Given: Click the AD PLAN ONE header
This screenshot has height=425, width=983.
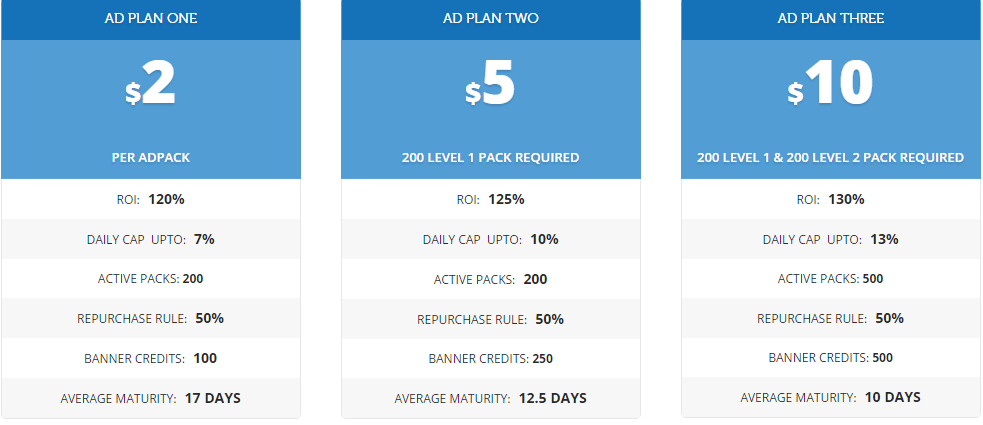Looking at the screenshot, I should click(x=151, y=18).
